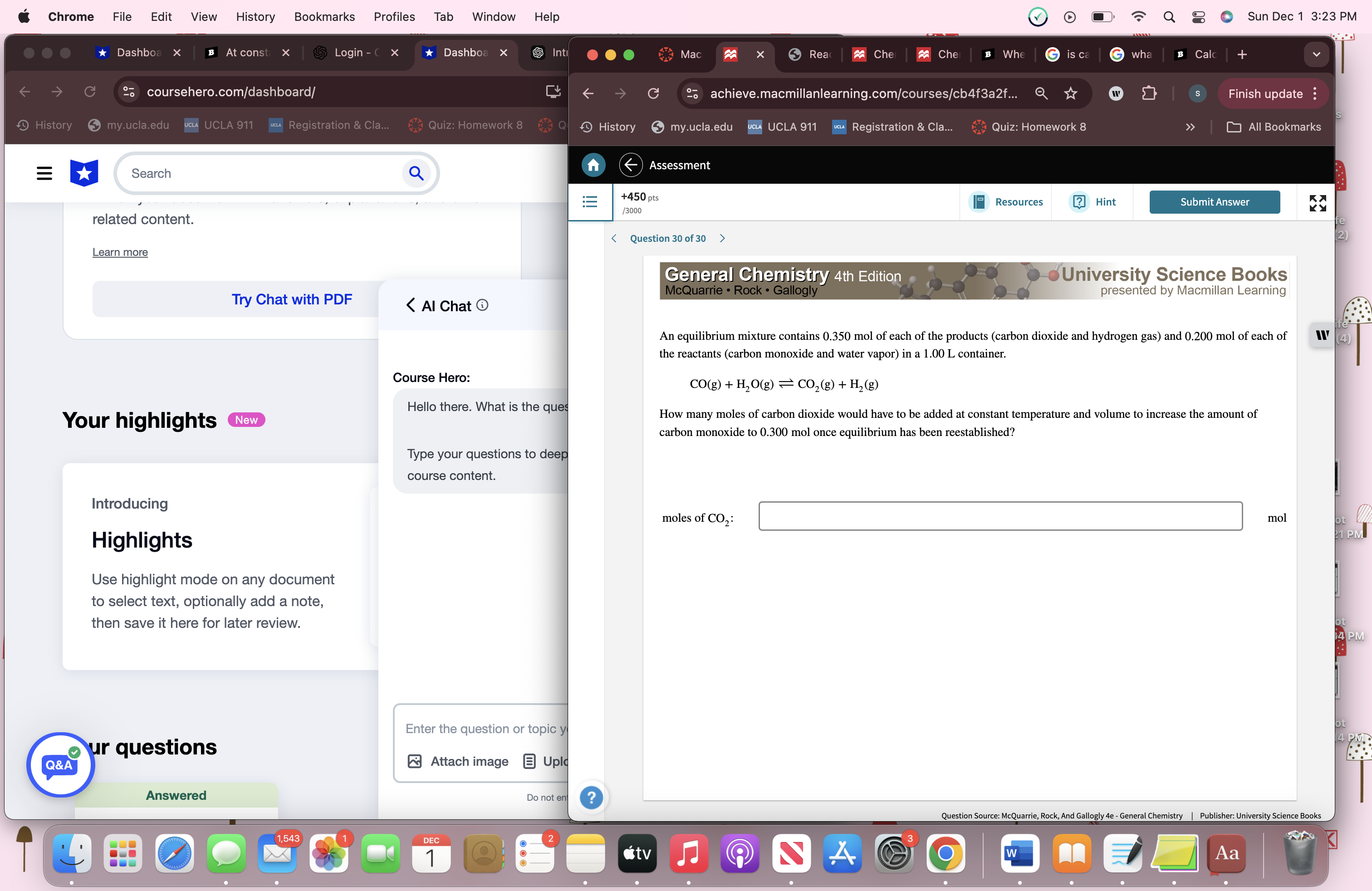
Task: Open the question list icon
Action: 589,202
